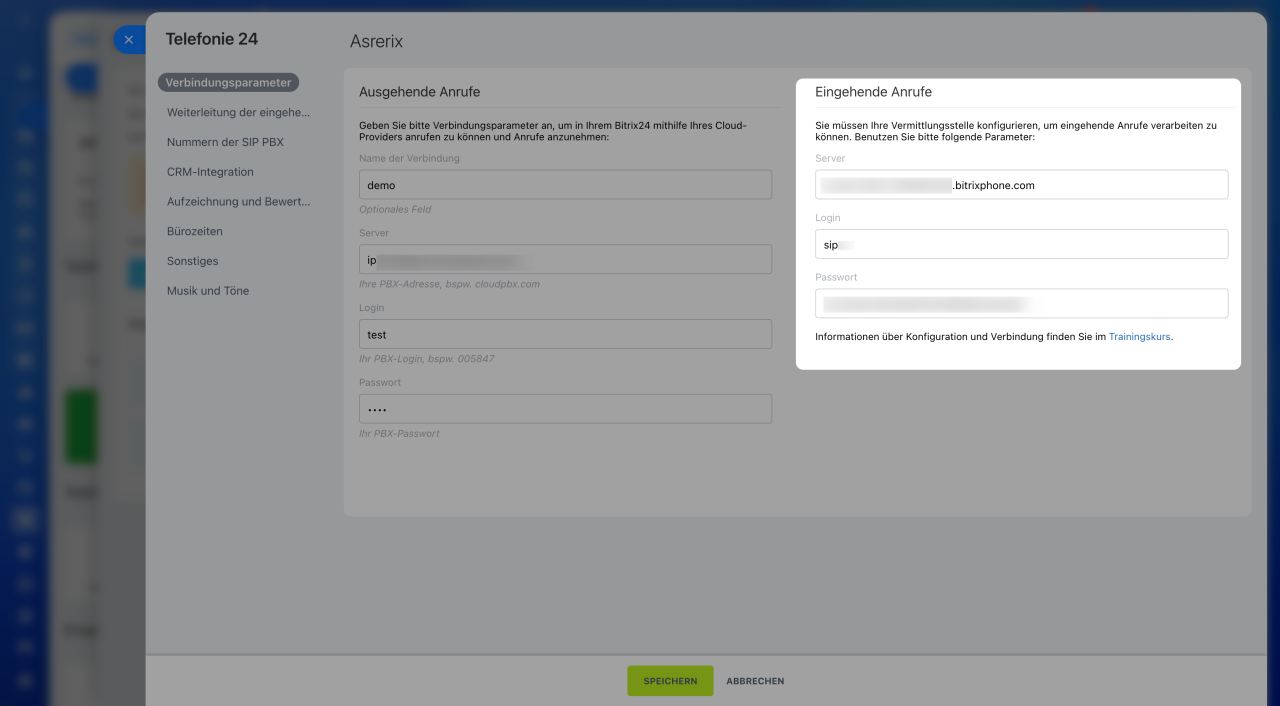Image resolution: width=1280 pixels, height=706 pixels.
Task: Open the Trainingskurs link
Action: (1139, 337)
